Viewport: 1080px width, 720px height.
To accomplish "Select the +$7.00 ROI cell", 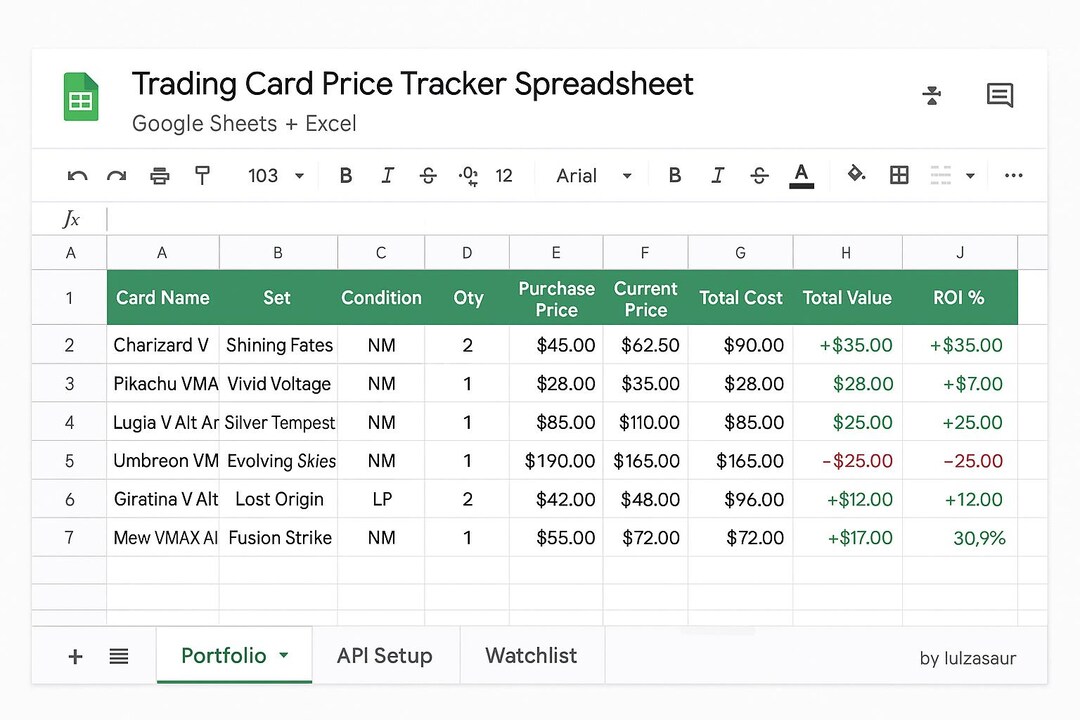I will click(x=960, y=384).
